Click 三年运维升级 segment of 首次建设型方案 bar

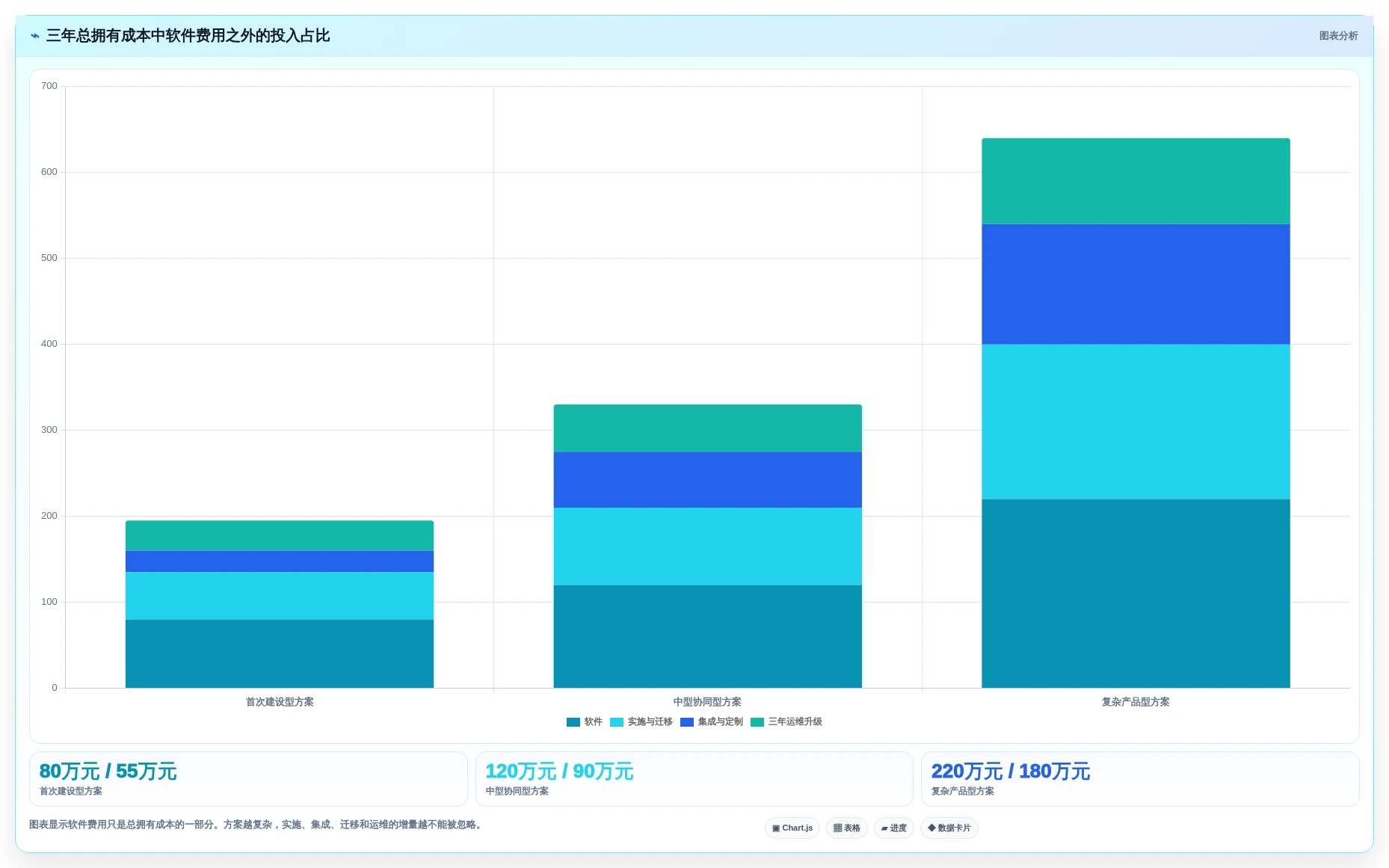click(x=280, y=536)
